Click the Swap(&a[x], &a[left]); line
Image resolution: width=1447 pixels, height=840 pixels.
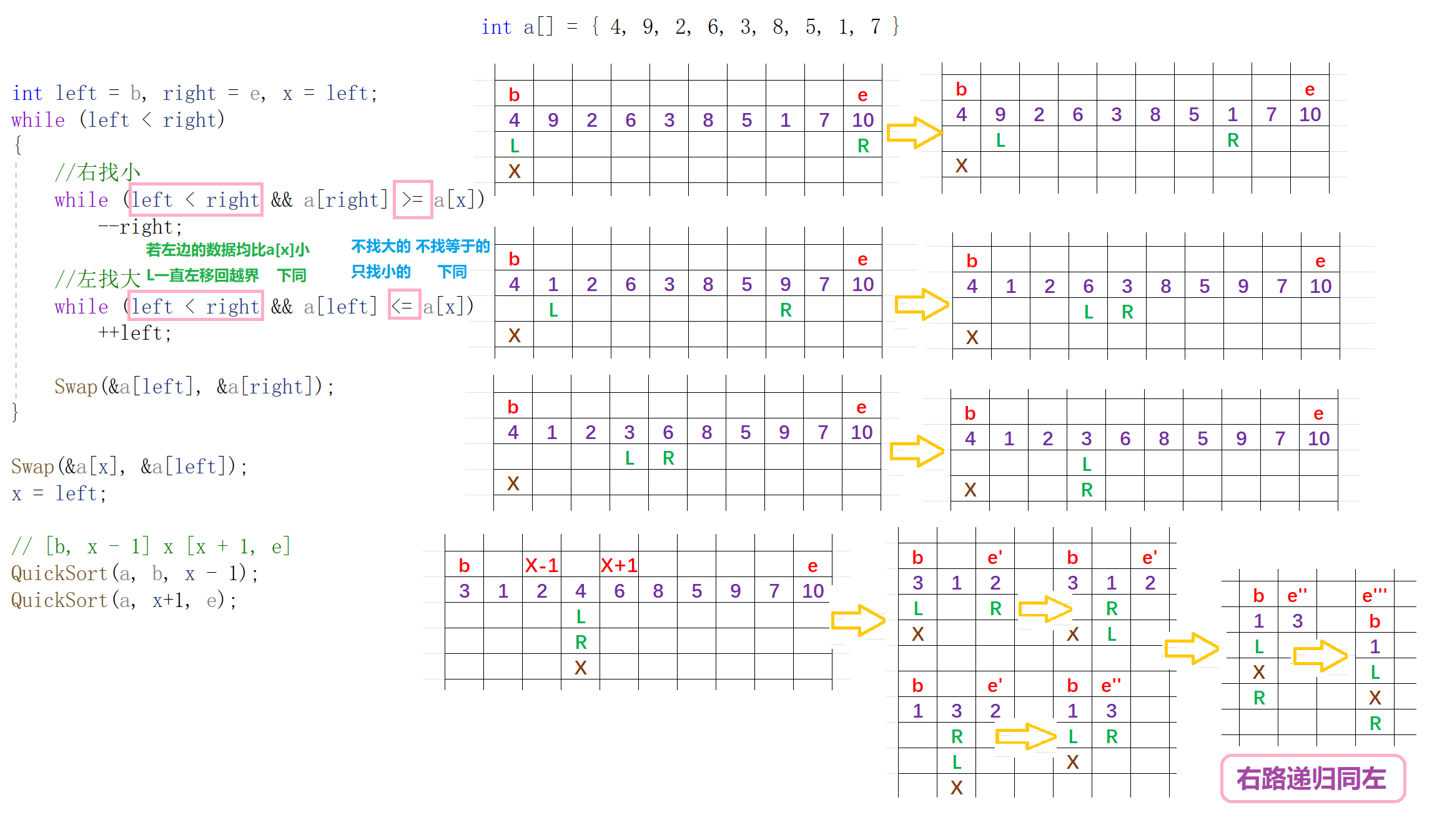(x=129, y=467)
